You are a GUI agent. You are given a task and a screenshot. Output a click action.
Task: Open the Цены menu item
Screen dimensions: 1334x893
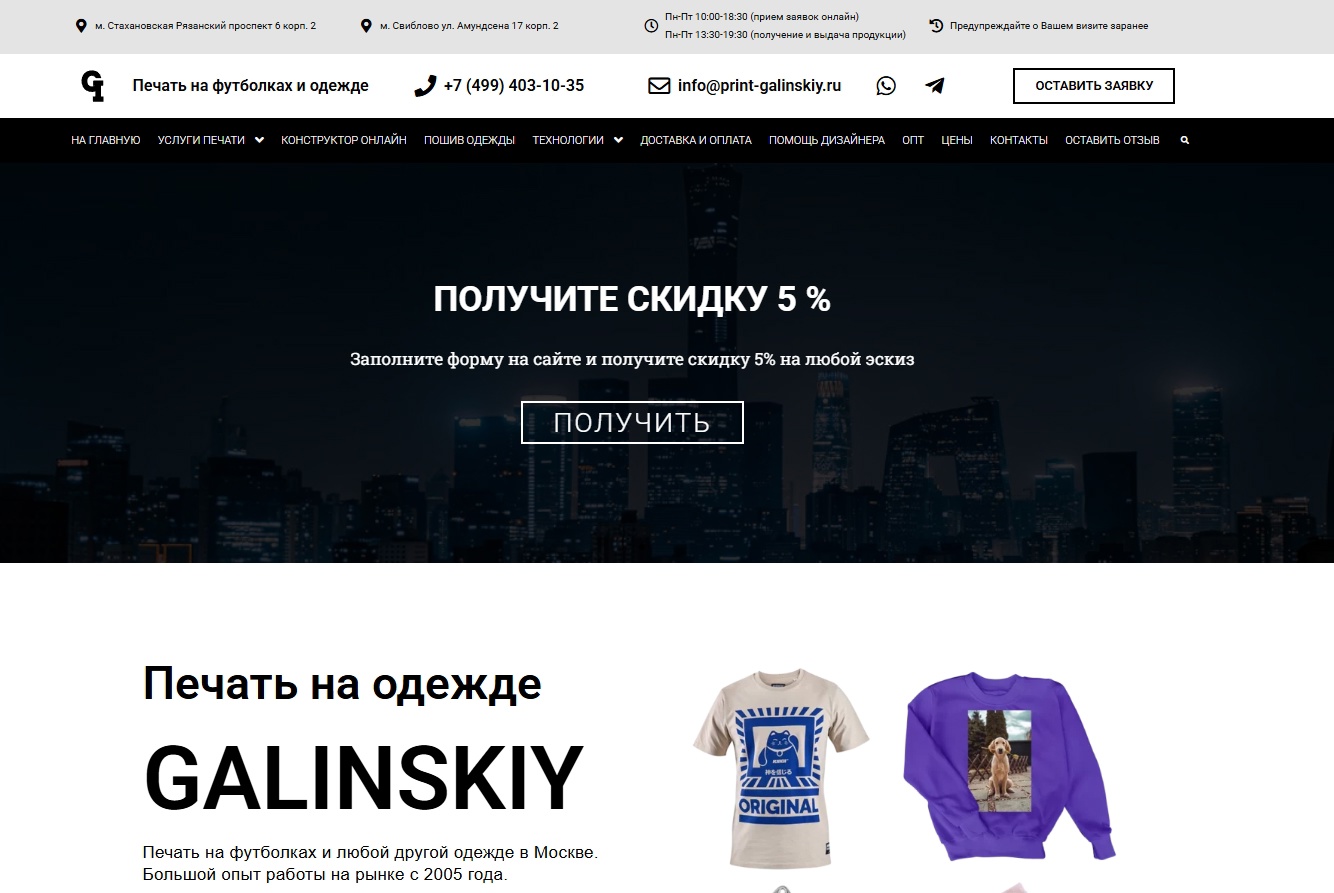[957, 140]
